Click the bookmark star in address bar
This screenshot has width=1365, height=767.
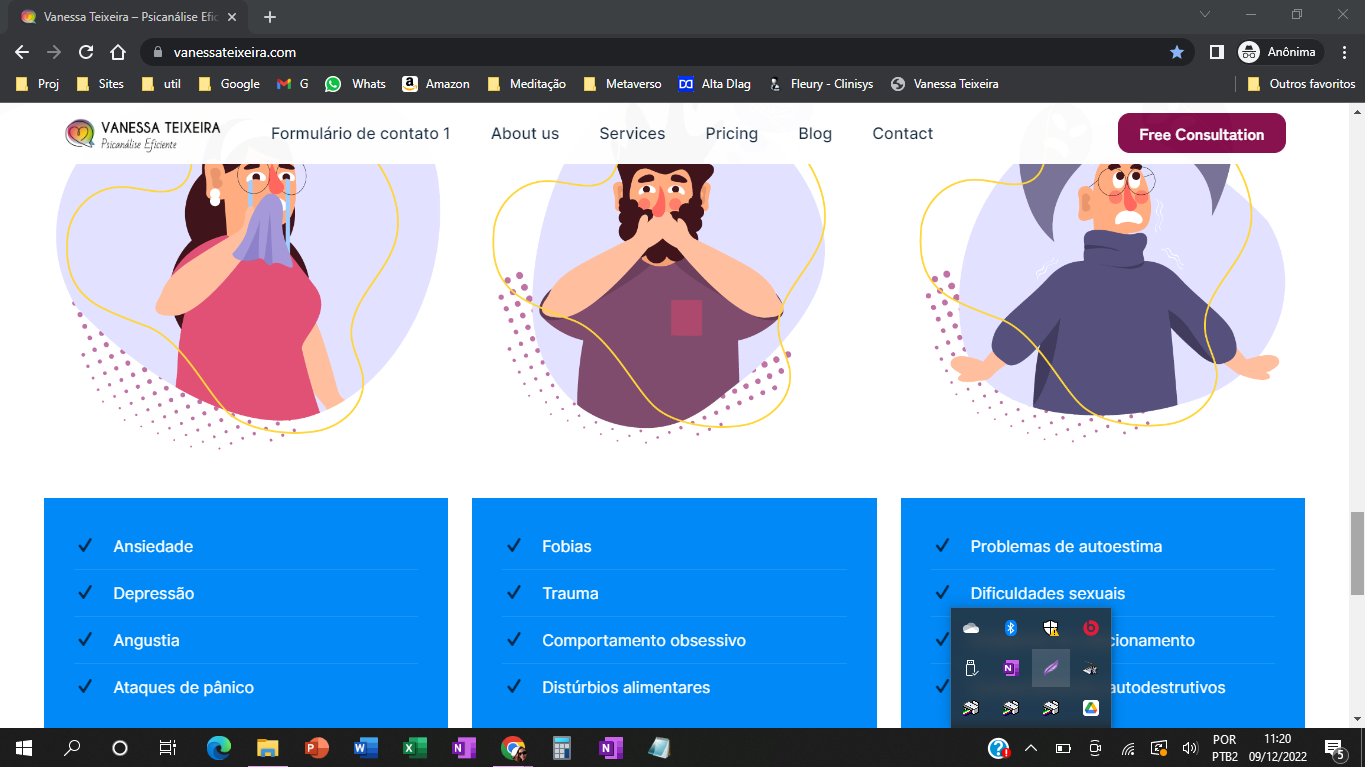point(1177,52)
